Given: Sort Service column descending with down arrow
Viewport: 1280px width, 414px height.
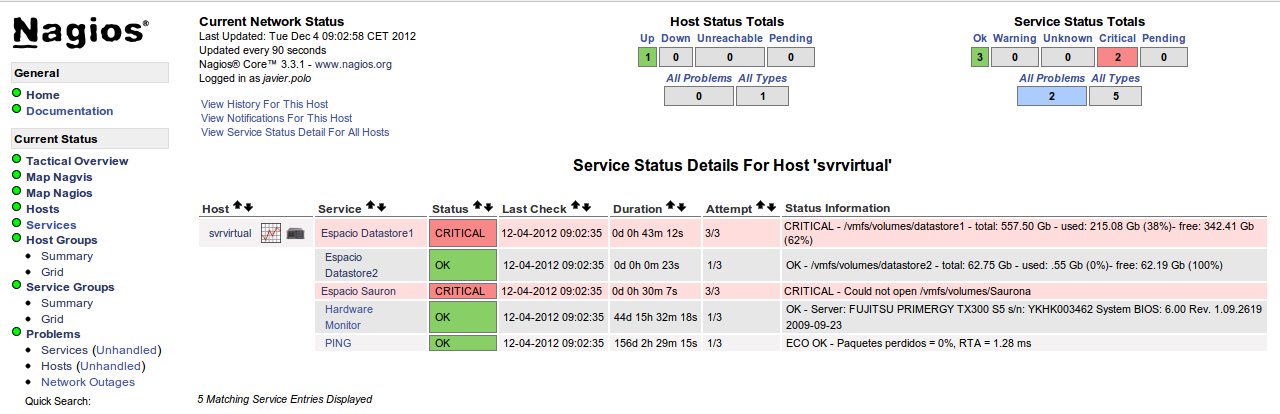Looking at the screenshot, I should pos(382,207).
